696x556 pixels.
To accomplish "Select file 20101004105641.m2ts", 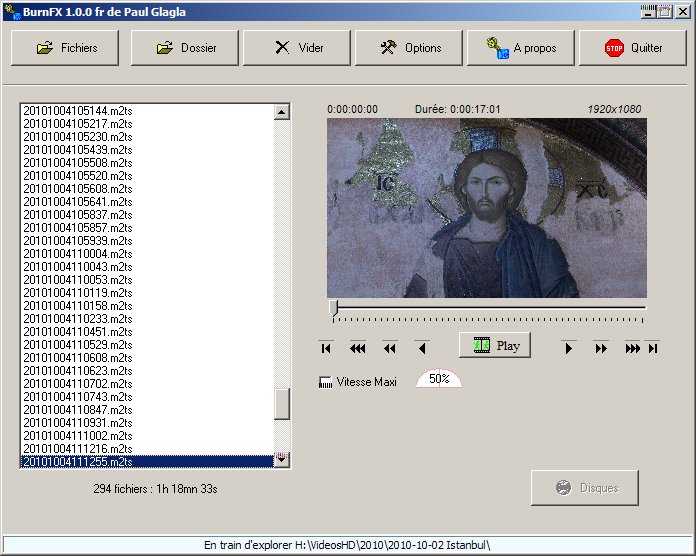I will (x=147, y=201).
